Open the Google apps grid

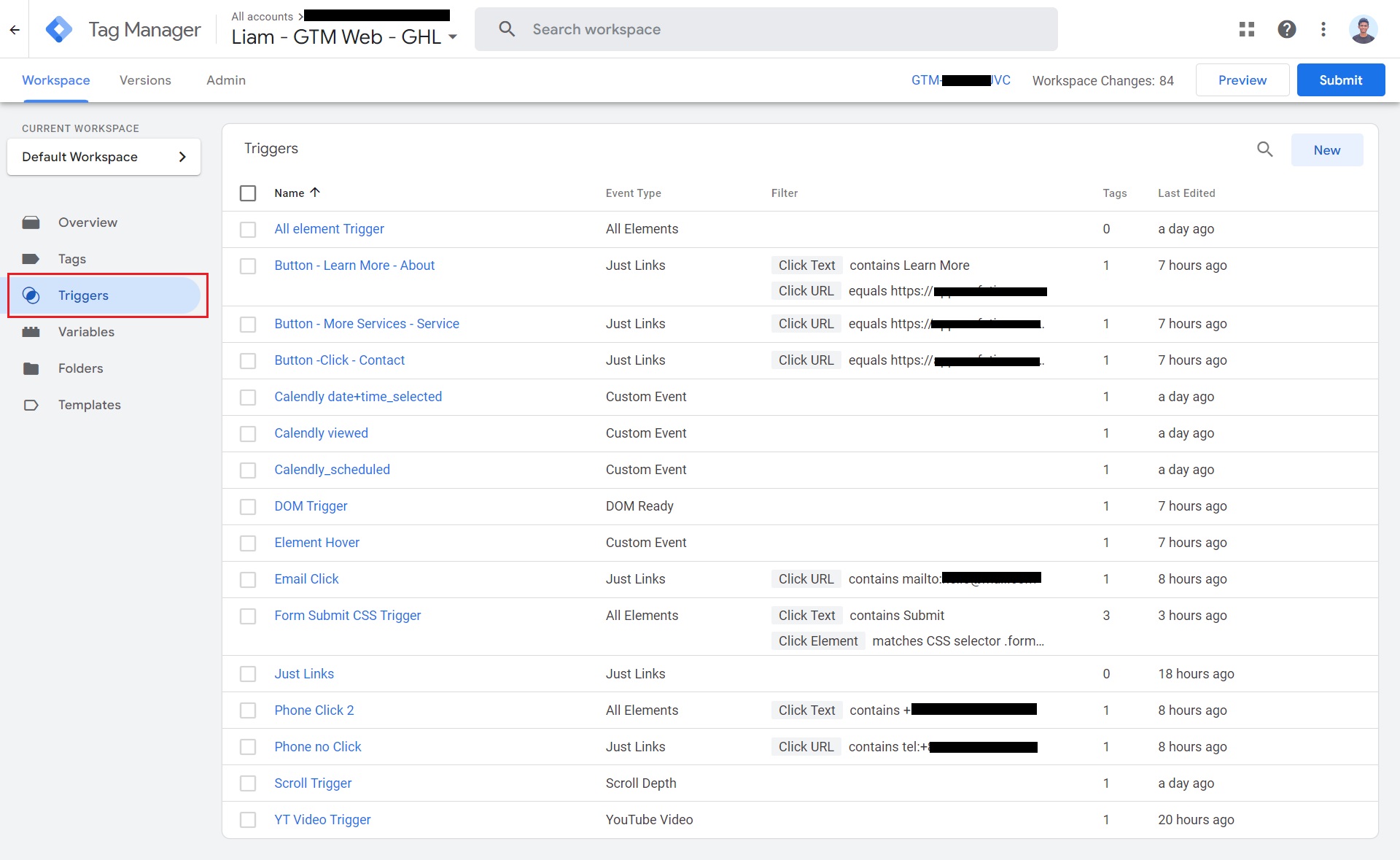click(x=1247, y=29)
